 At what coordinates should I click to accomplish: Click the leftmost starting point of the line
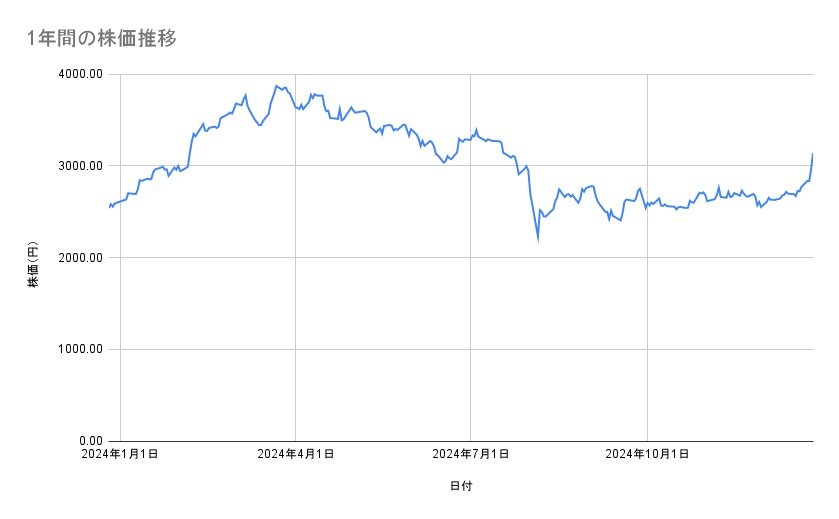coord(108,207)
